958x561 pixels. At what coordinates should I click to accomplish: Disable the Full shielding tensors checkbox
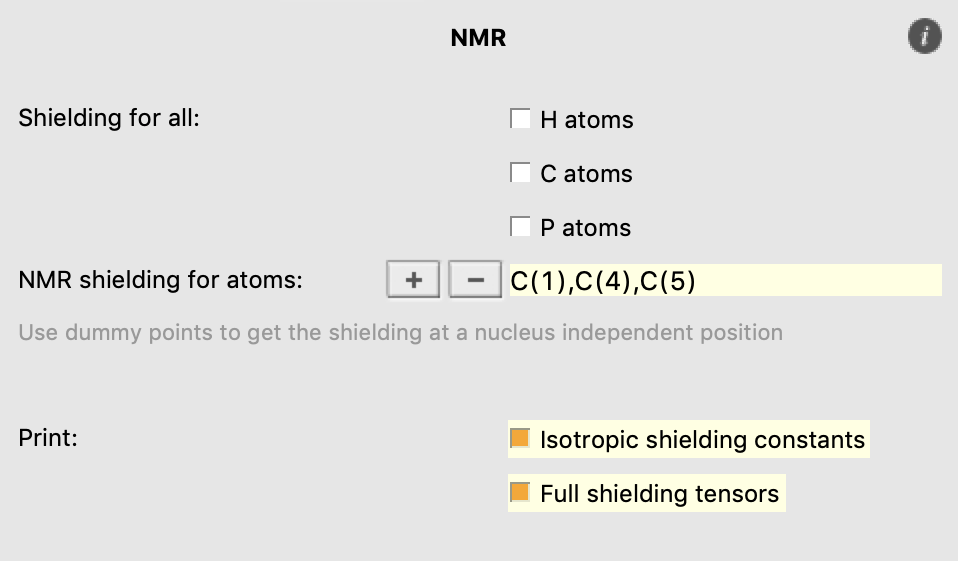(520, 493)
